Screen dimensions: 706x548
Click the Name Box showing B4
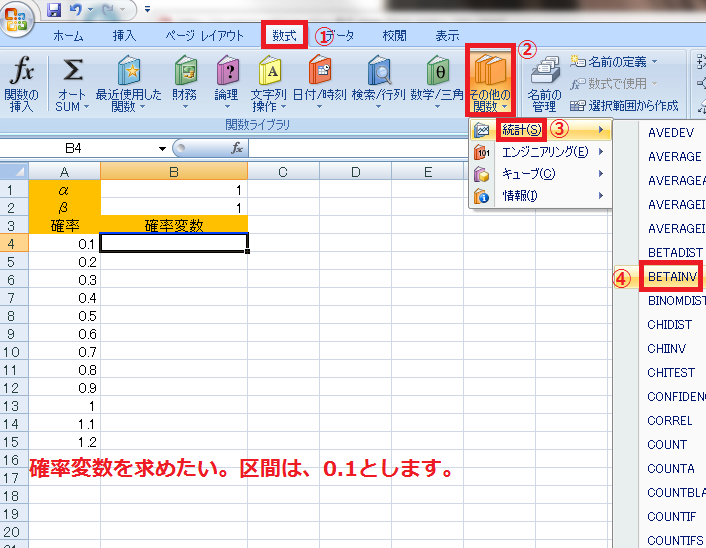click(79, 148)
